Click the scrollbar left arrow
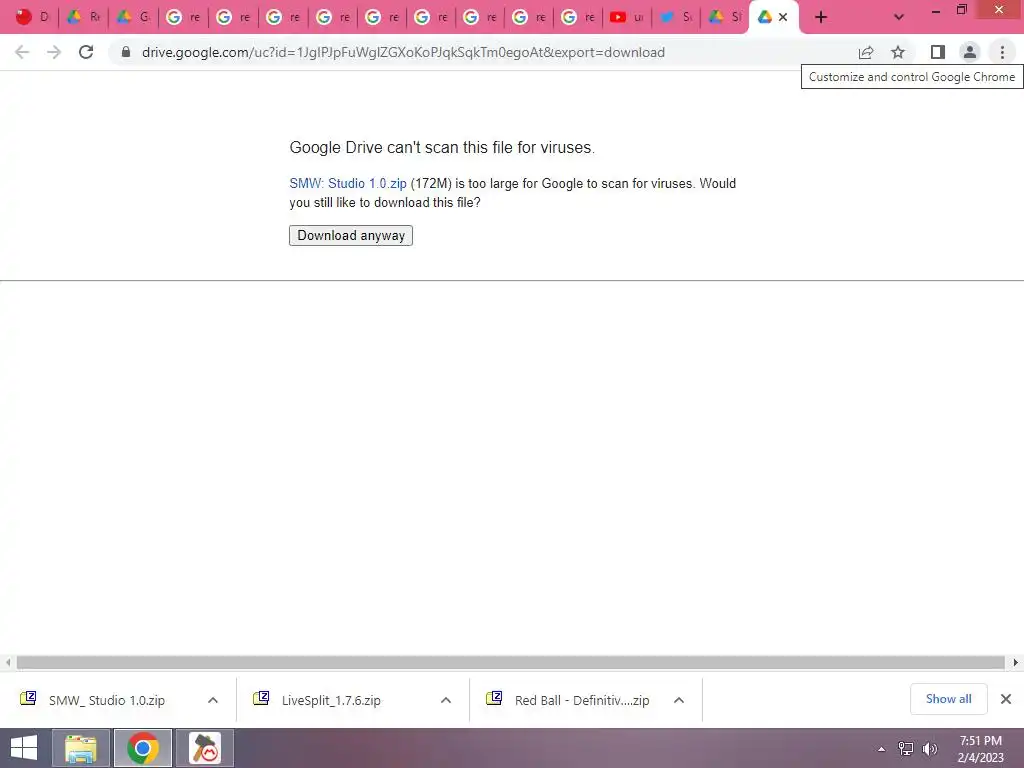The width and height of the screenshot is (1024, 768). point(8,663)
